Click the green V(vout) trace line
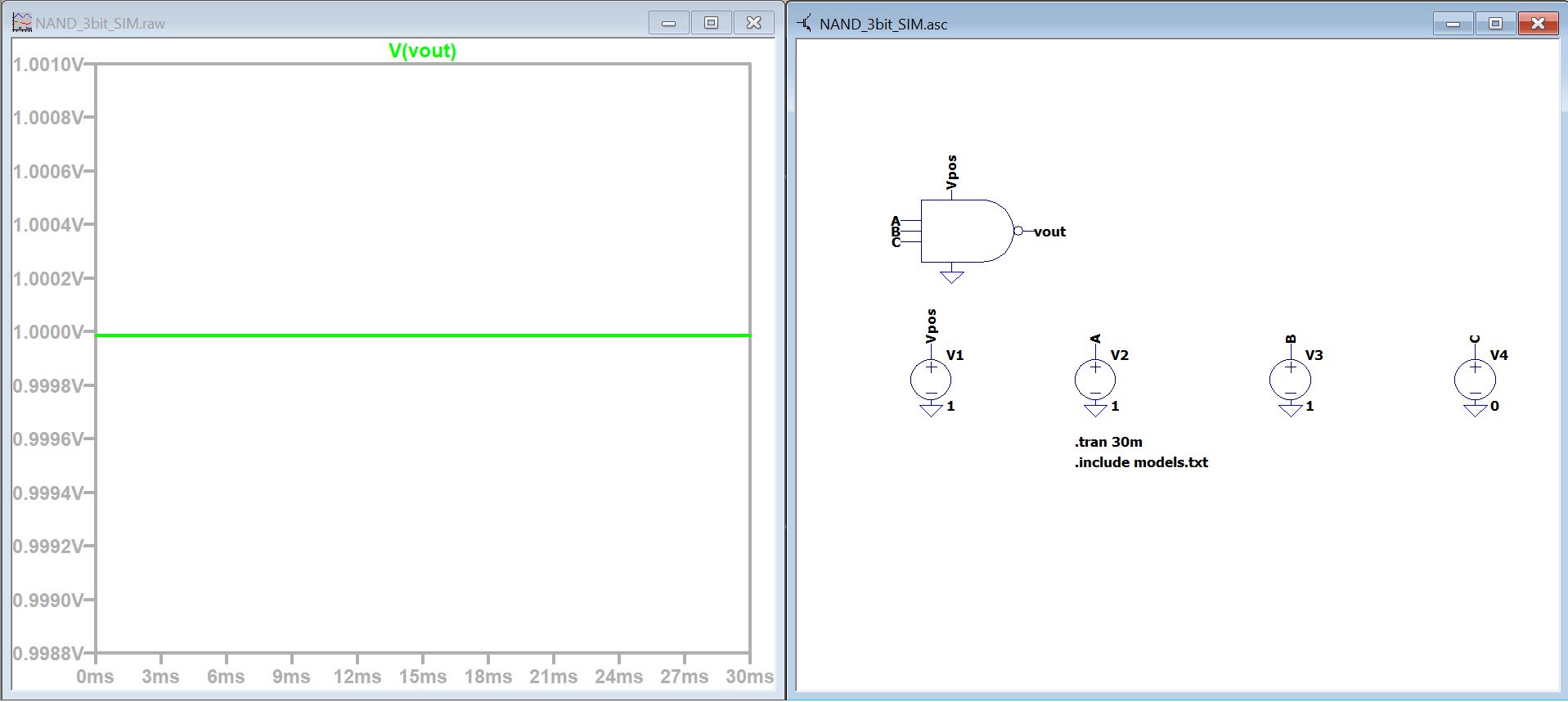The height and width of the screenshot is (702, 1568). pos(422,335)
